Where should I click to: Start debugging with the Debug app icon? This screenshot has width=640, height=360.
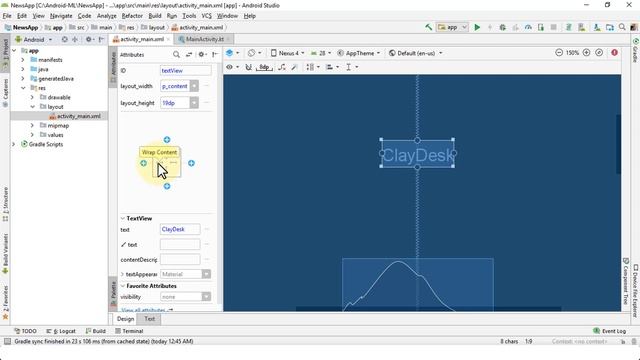point(502,27)
